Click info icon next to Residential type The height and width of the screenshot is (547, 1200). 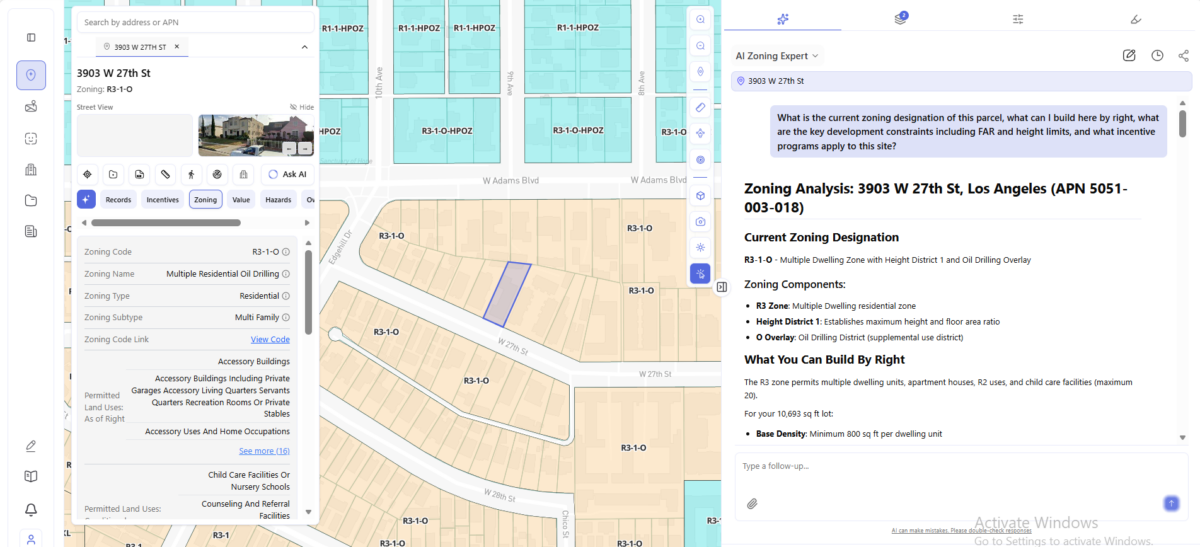tap(286, 296)
